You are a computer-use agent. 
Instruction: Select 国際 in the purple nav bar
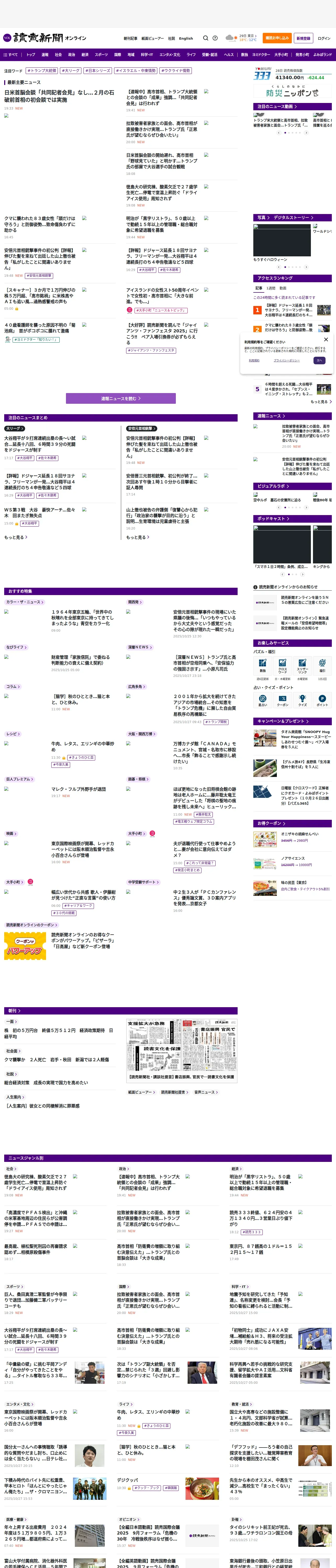tap(118, 55)
